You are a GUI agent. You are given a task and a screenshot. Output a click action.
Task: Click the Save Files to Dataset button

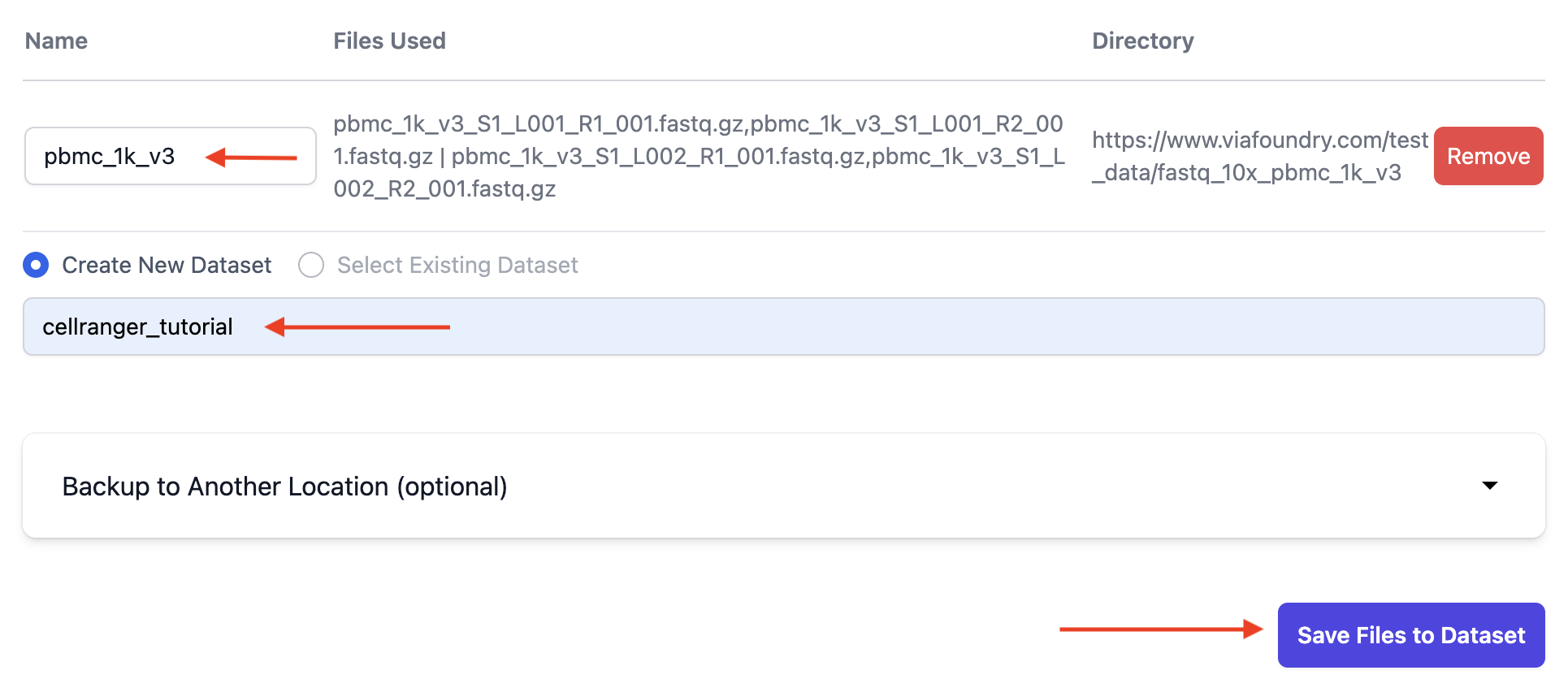pos(1411,634)
